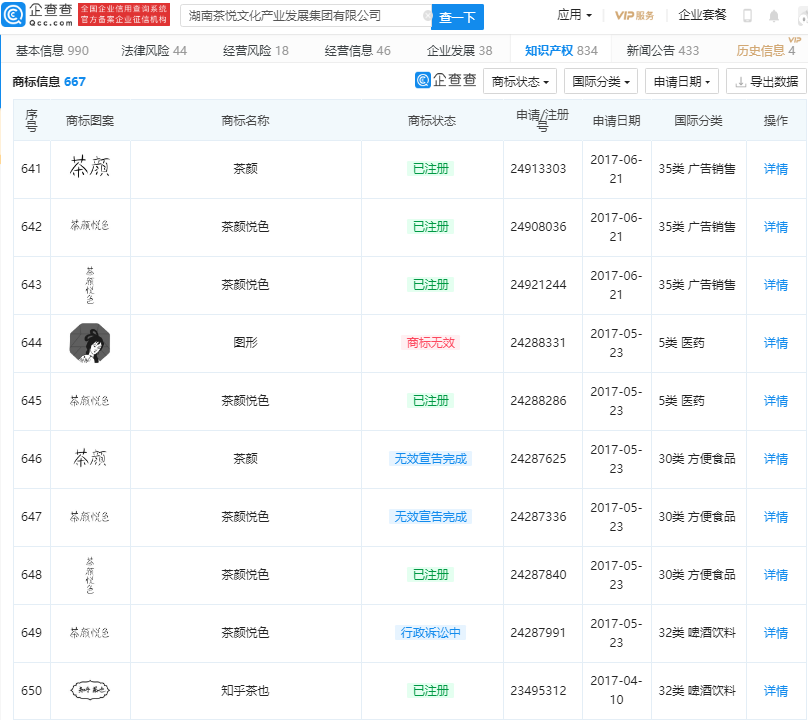Viewport: 808px width, 720px height.
Task: Open 详情 for row 643
Action: [x=776, y=285]
